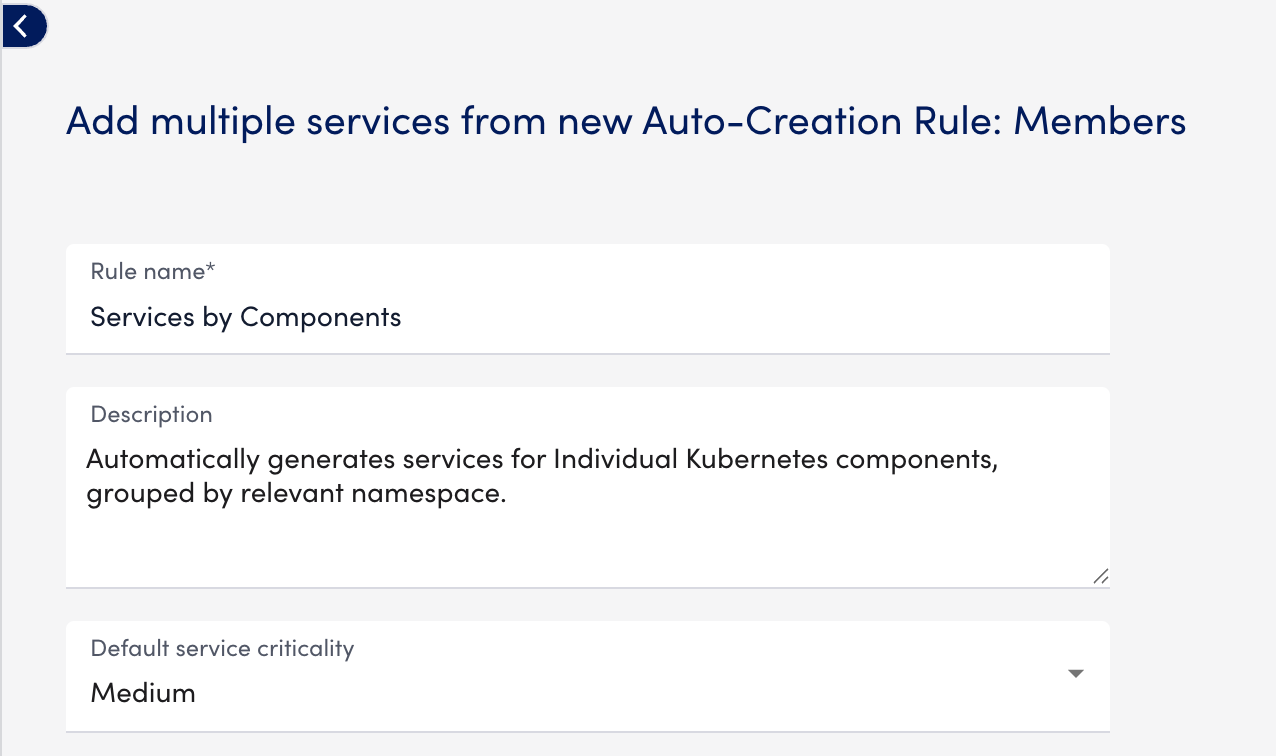Focus the Rule name input field
This screenshot has width=1276, height=756.
[587, 318]
